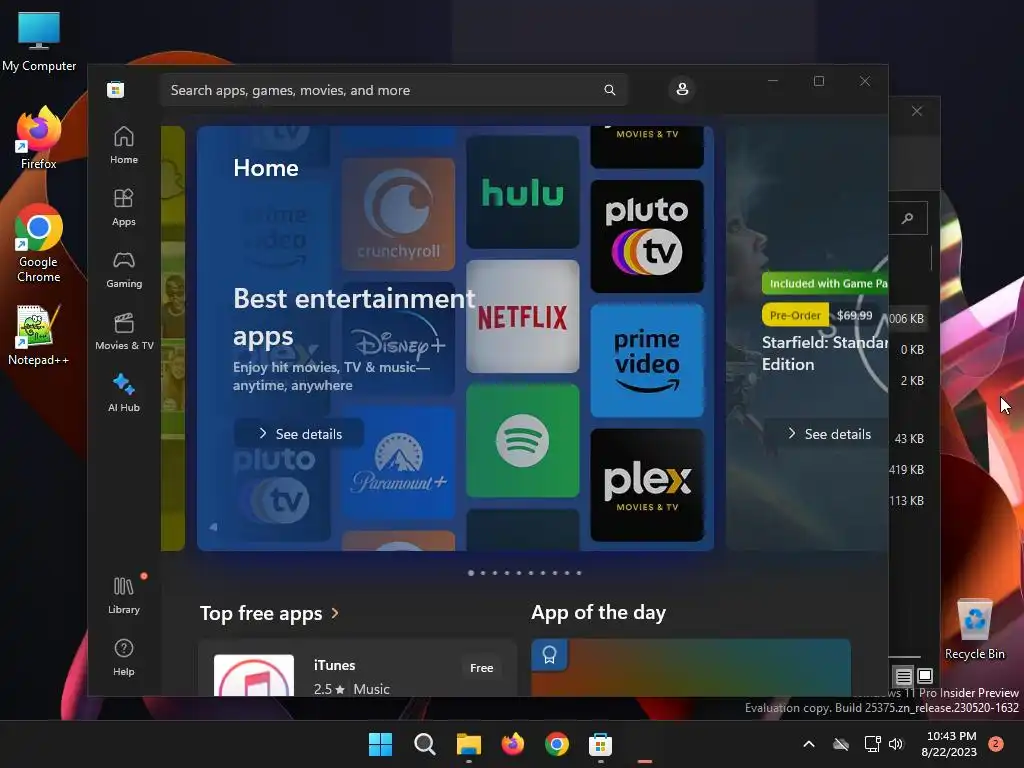Select the Netflix app tile

coord(522,317)
